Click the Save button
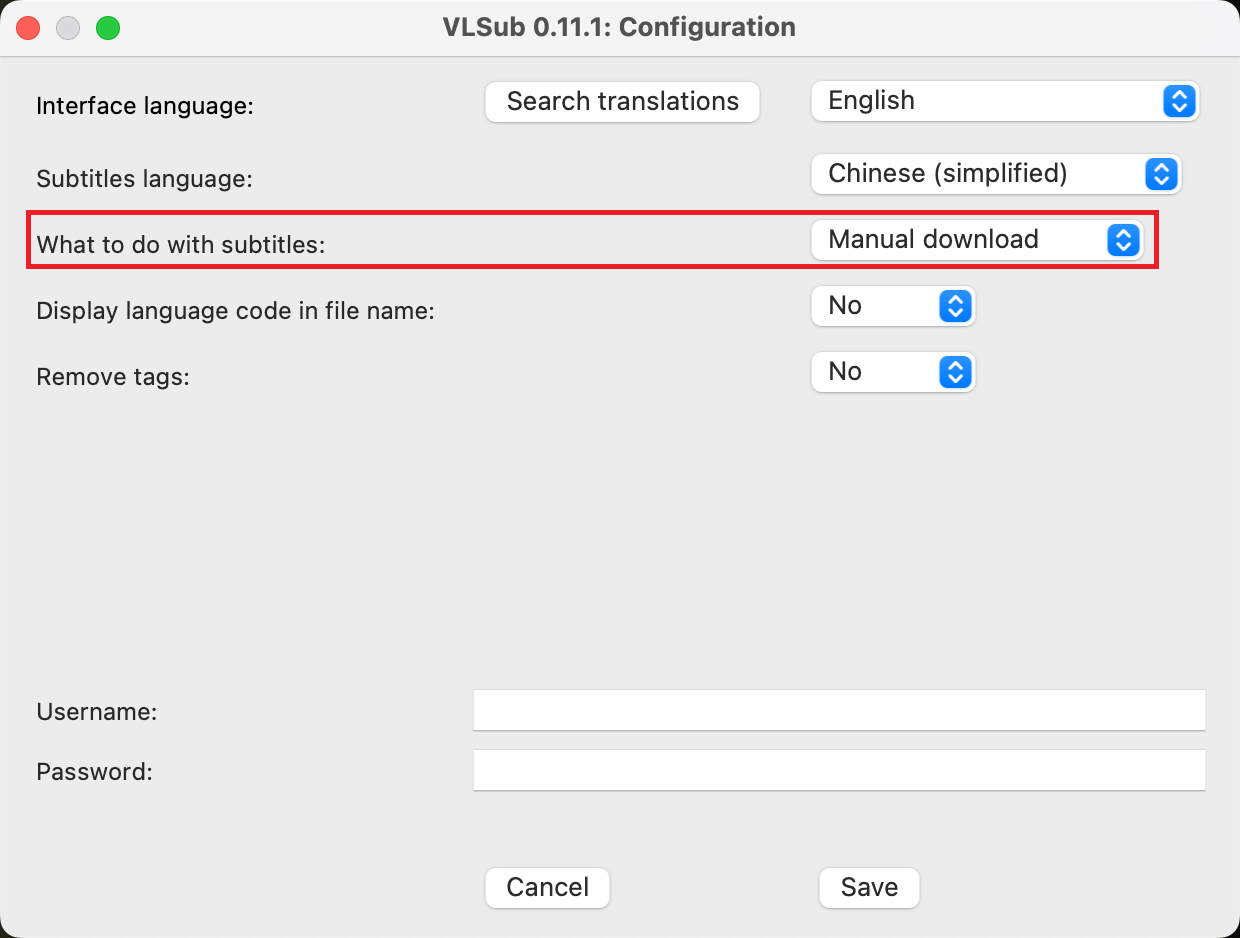Image resolution: width=1240 pixels, height=938 pixels. [869, 888]
